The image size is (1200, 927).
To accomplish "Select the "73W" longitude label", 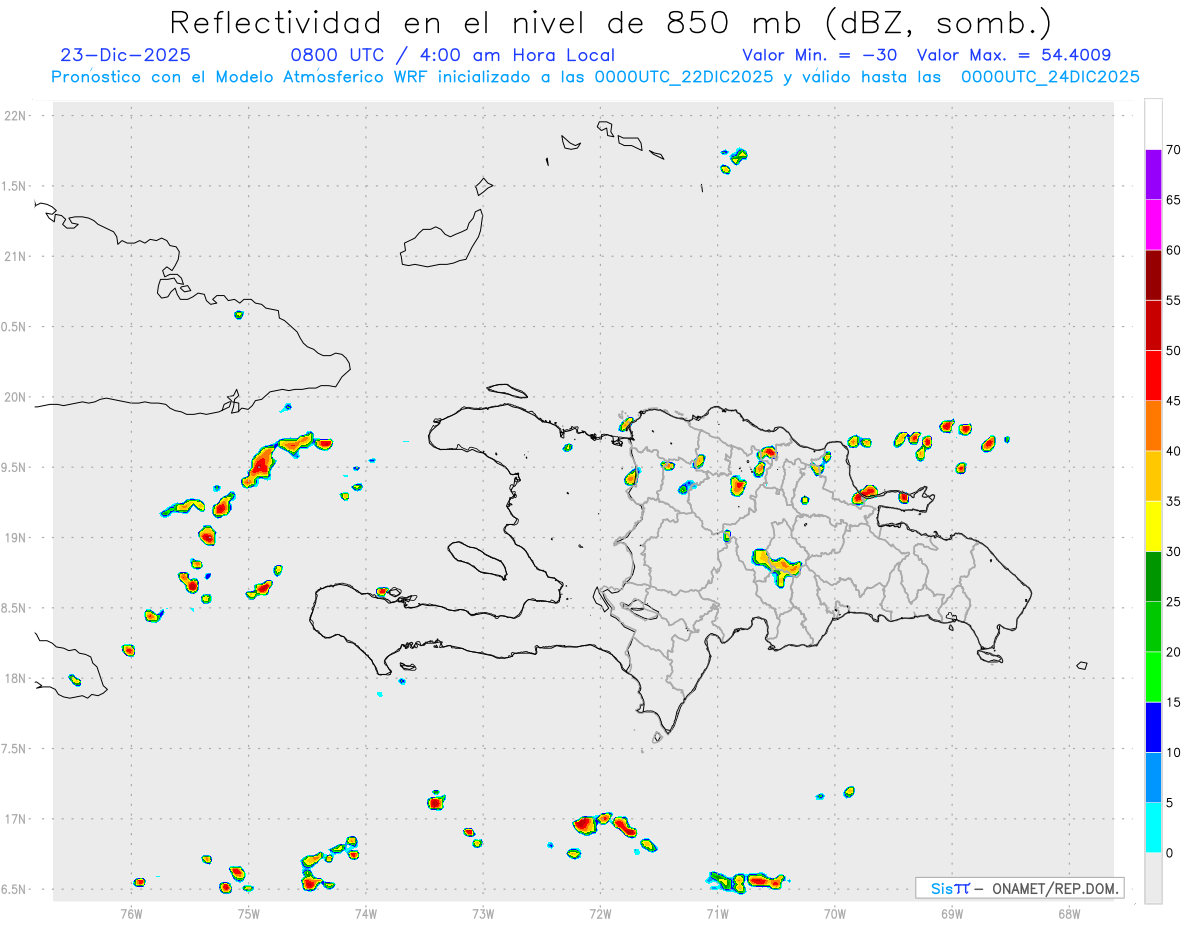I will point(483,913).
